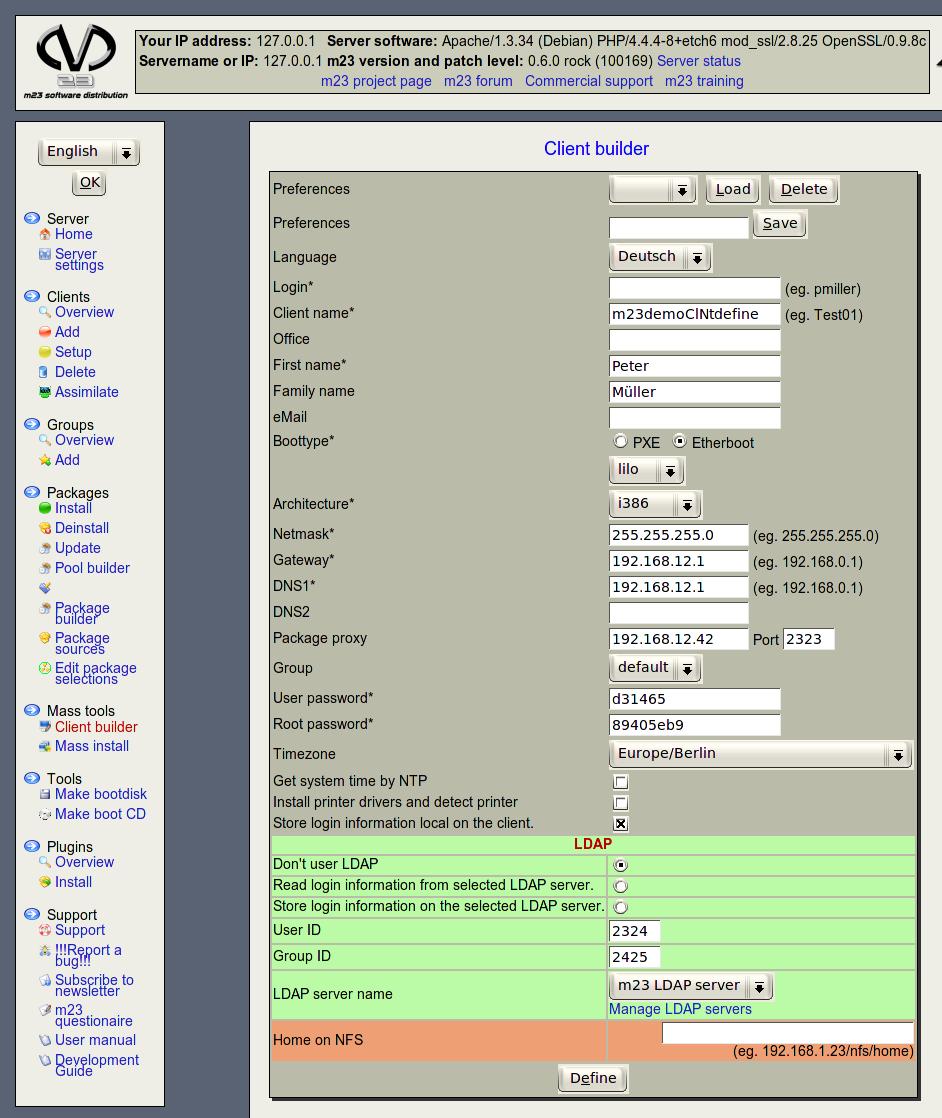
Task: Open the Architecture i386 dropdown
Action: point(655,504)
